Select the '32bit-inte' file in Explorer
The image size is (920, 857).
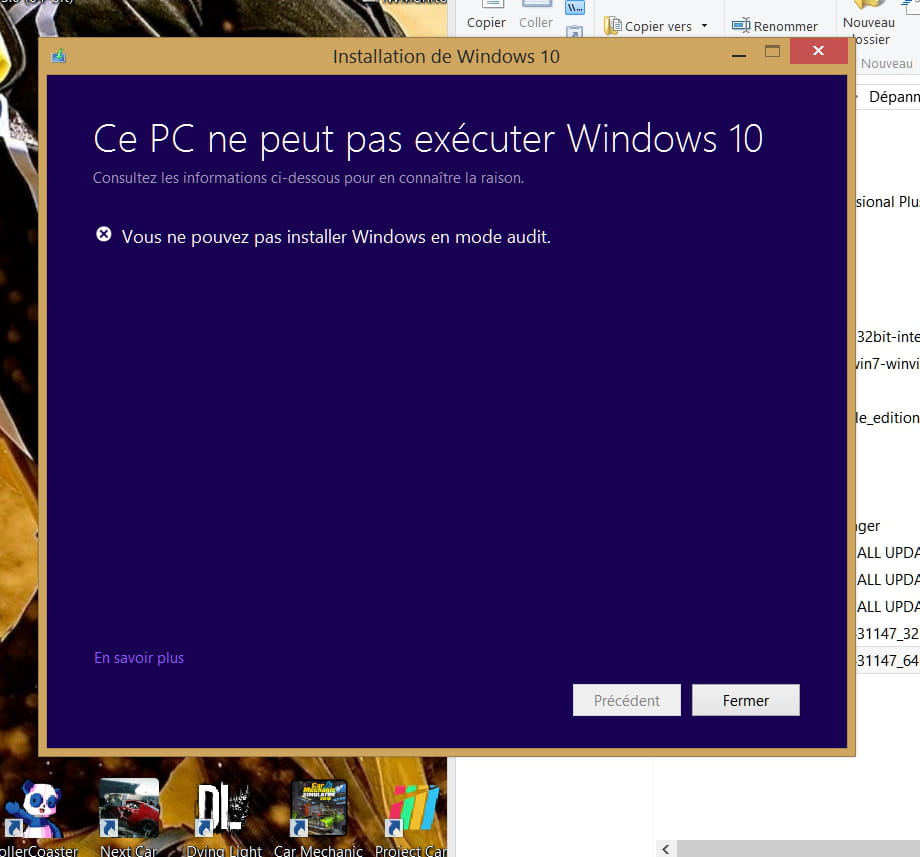pyautogui.click(x=888, y=337)
